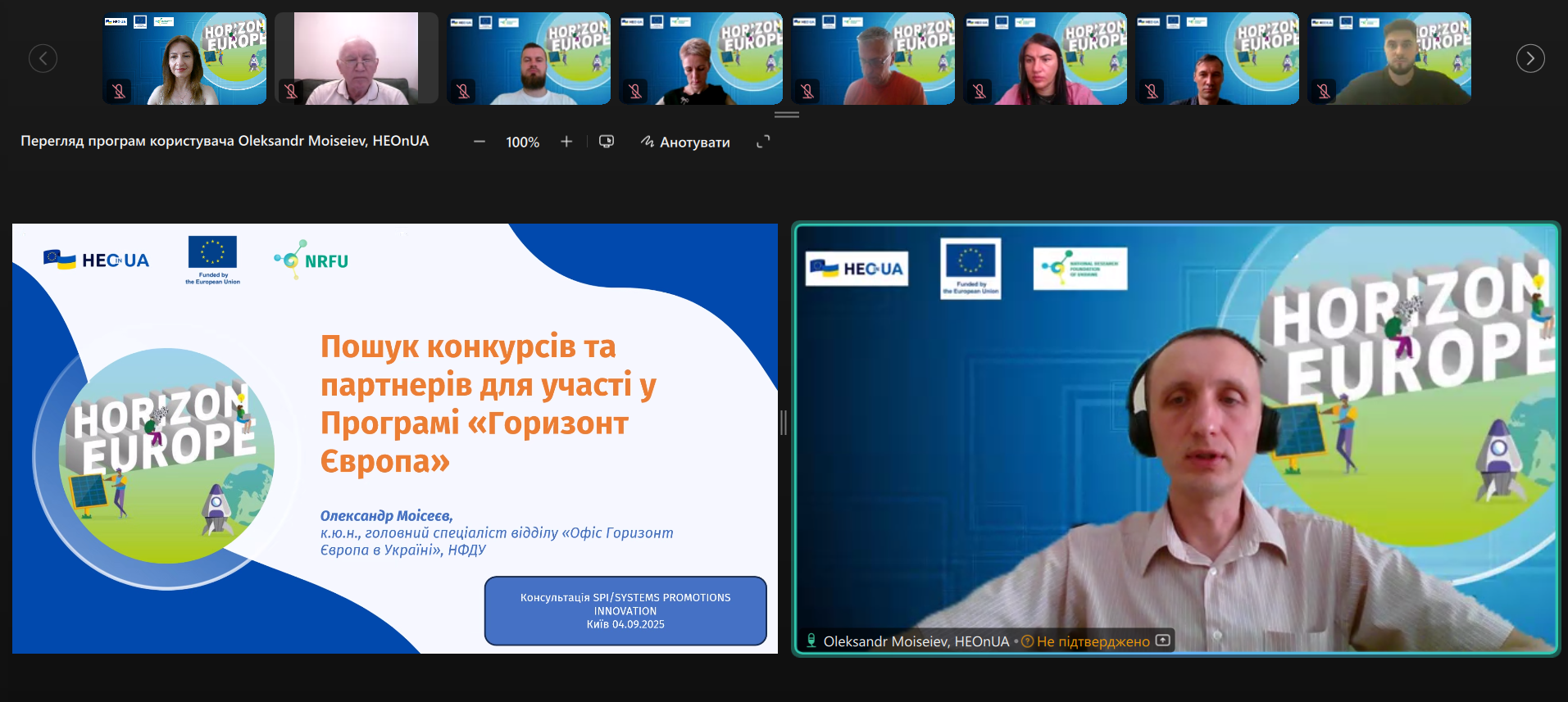1568x702 pixels.
Task: Expand shared content to full screen
Action: tap(763, 142)
